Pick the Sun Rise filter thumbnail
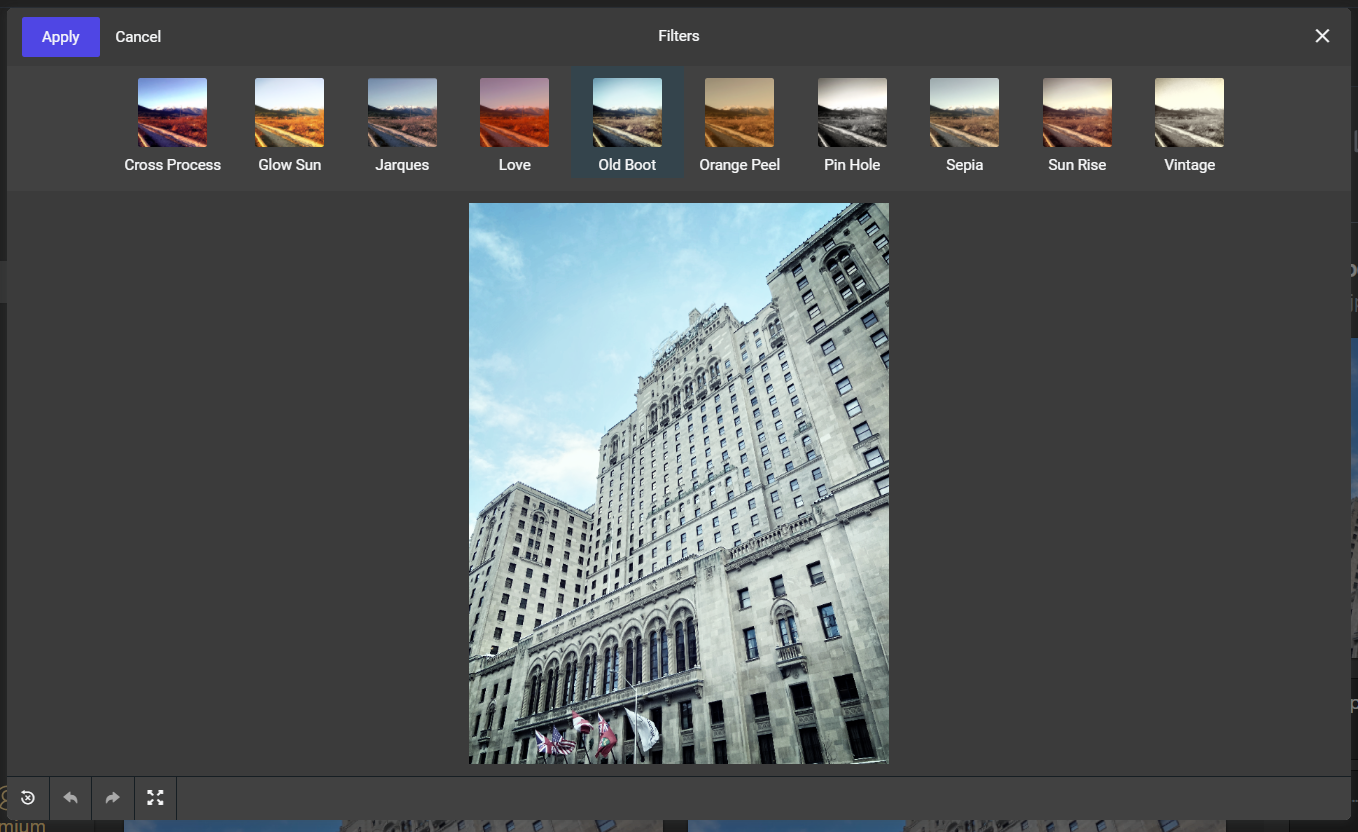Screen dimensions: 1358x832 [1077, 113]
